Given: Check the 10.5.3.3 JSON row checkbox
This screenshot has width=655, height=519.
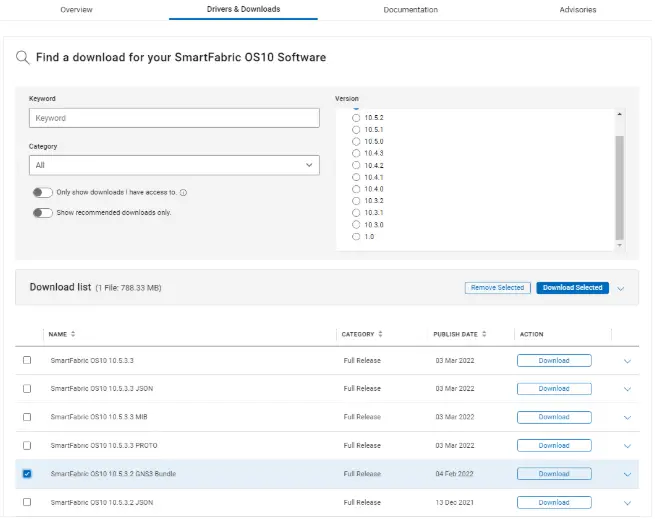Looking at the screenshot, I should coord(27,389).
